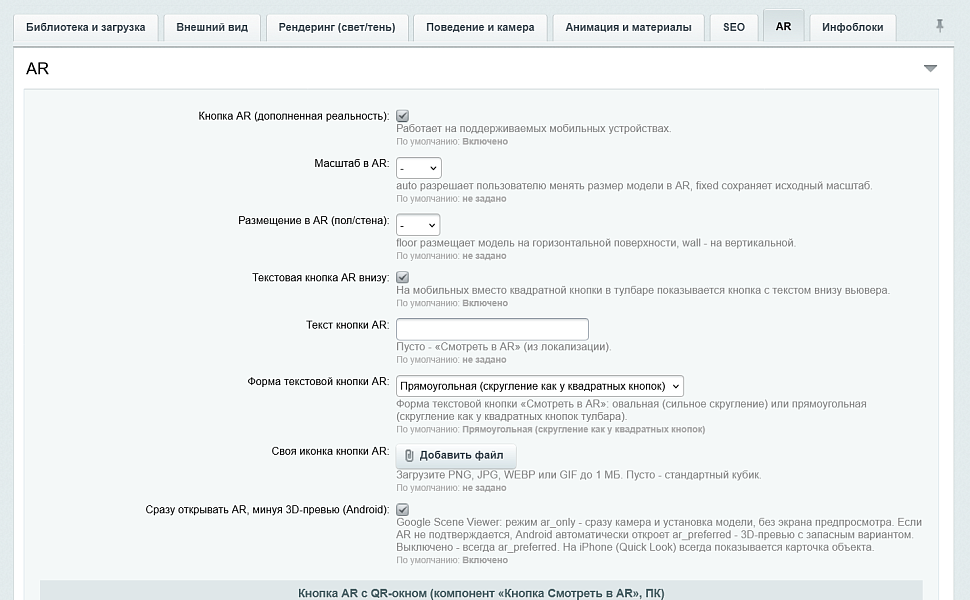Go to the Анимация и материалы tab

[629, 27]
